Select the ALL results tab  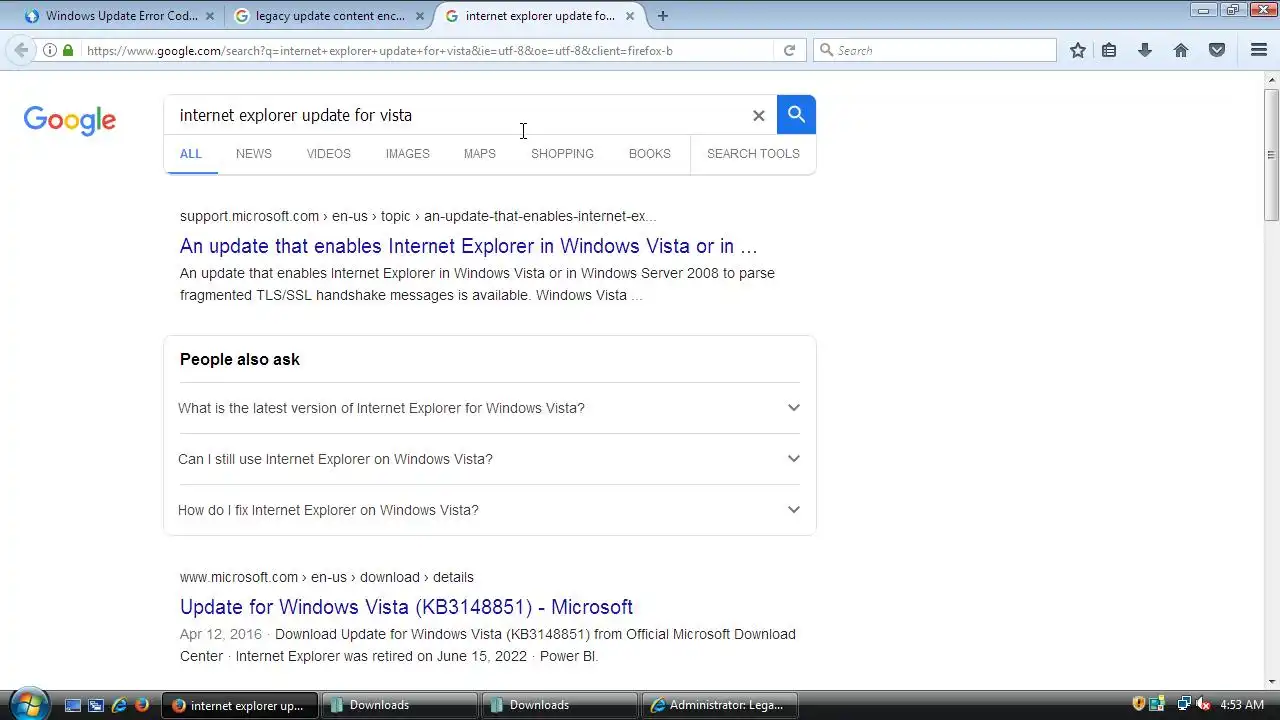(x=191, y=154)
